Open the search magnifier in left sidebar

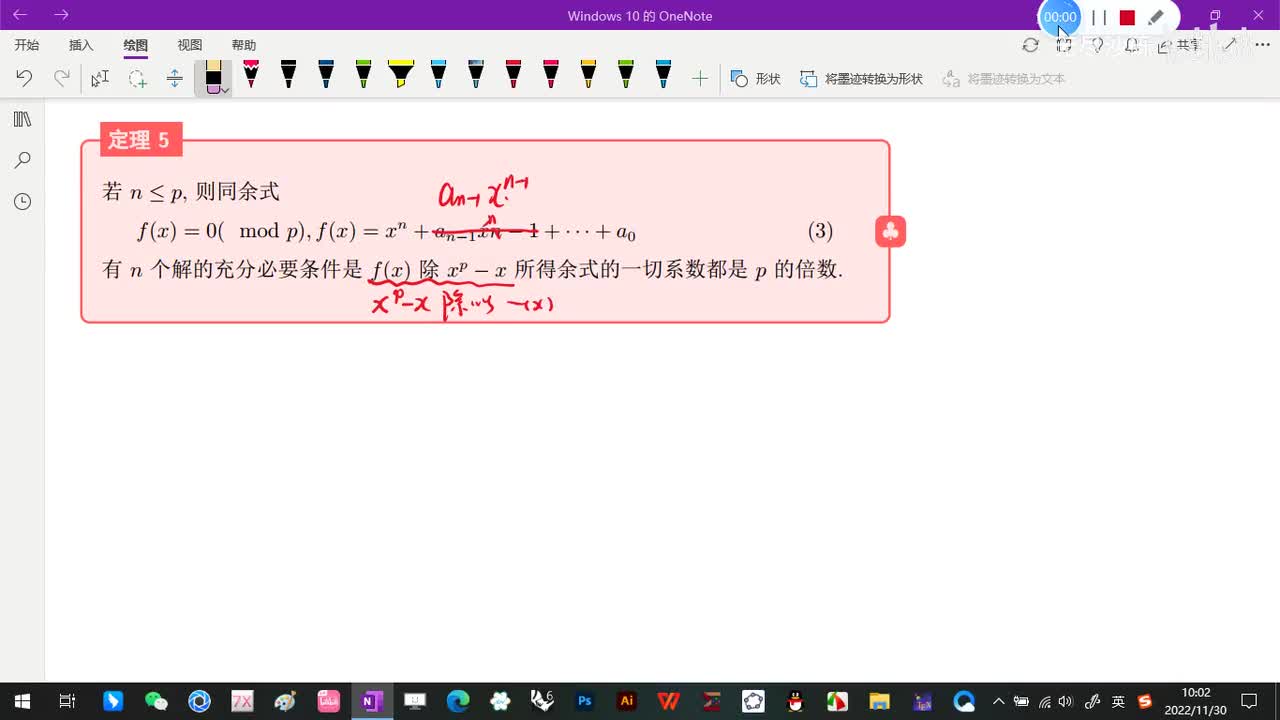[x=22, y=160]
